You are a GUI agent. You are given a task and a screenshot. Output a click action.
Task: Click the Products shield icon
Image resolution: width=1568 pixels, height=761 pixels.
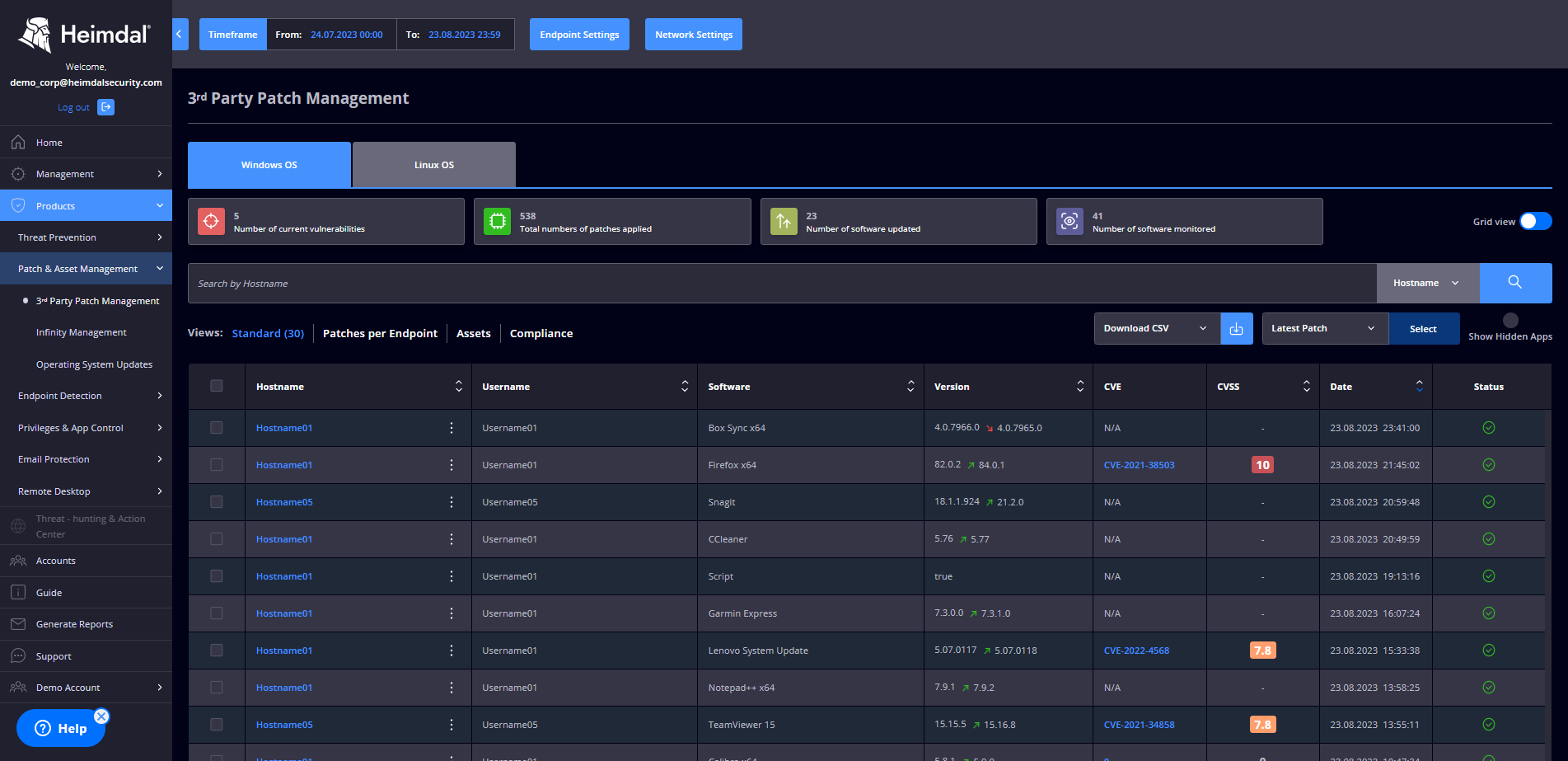click(18, 205)
